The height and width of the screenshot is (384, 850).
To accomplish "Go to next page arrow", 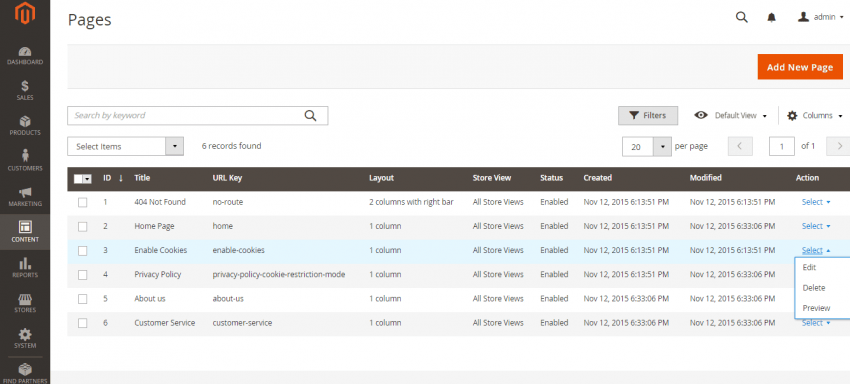I will click(x=839, y=146).
